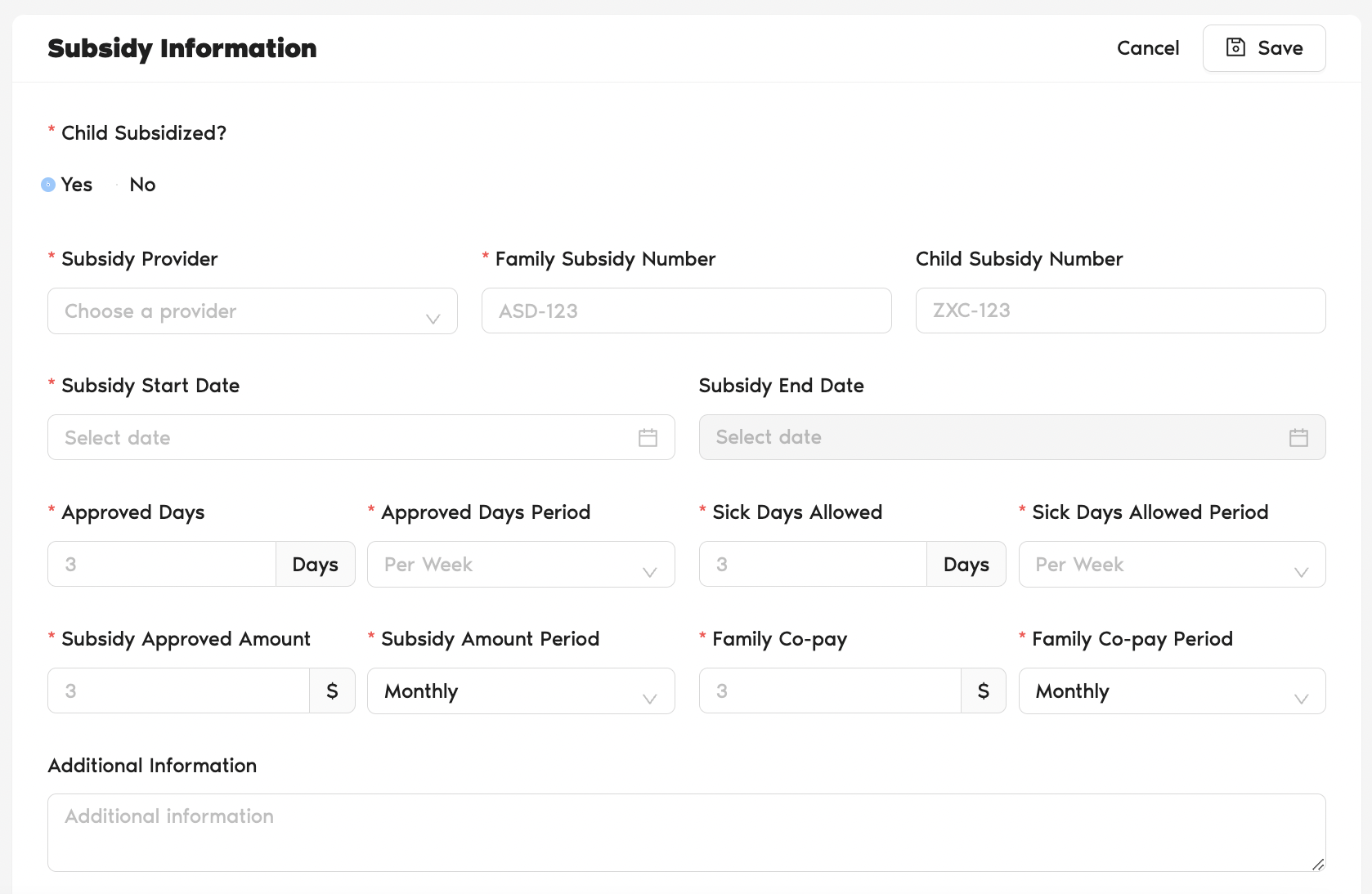Click the Days suffix on Approved Days
1372x894 pixels.
315,565
